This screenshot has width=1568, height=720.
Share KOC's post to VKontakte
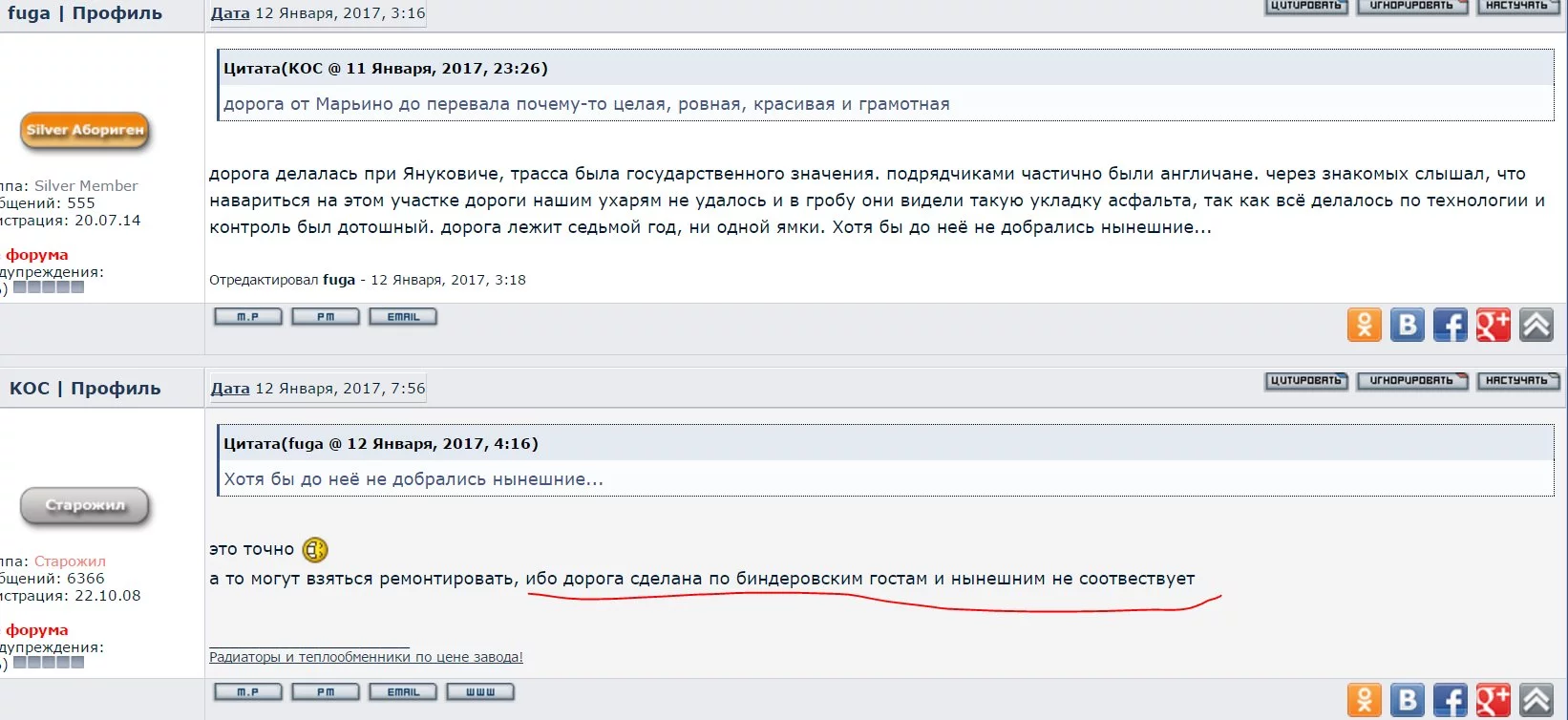click(x=1408, y=700)
